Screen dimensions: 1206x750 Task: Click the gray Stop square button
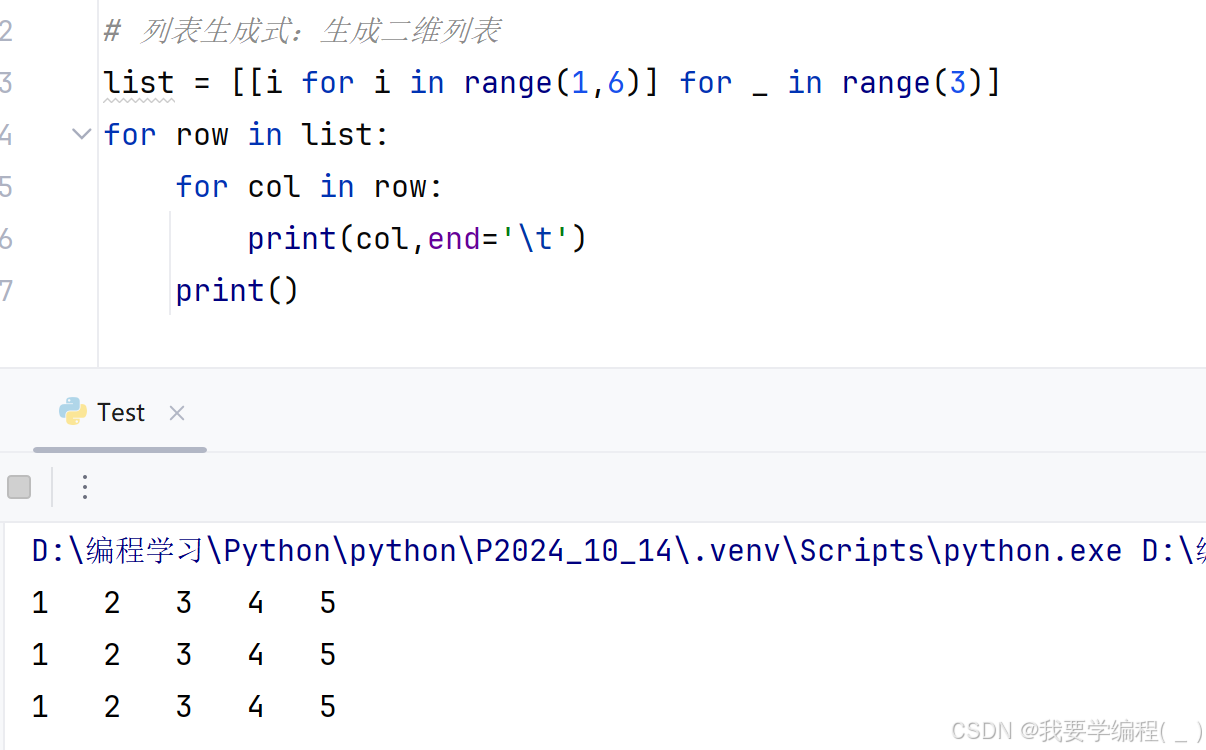19,487
